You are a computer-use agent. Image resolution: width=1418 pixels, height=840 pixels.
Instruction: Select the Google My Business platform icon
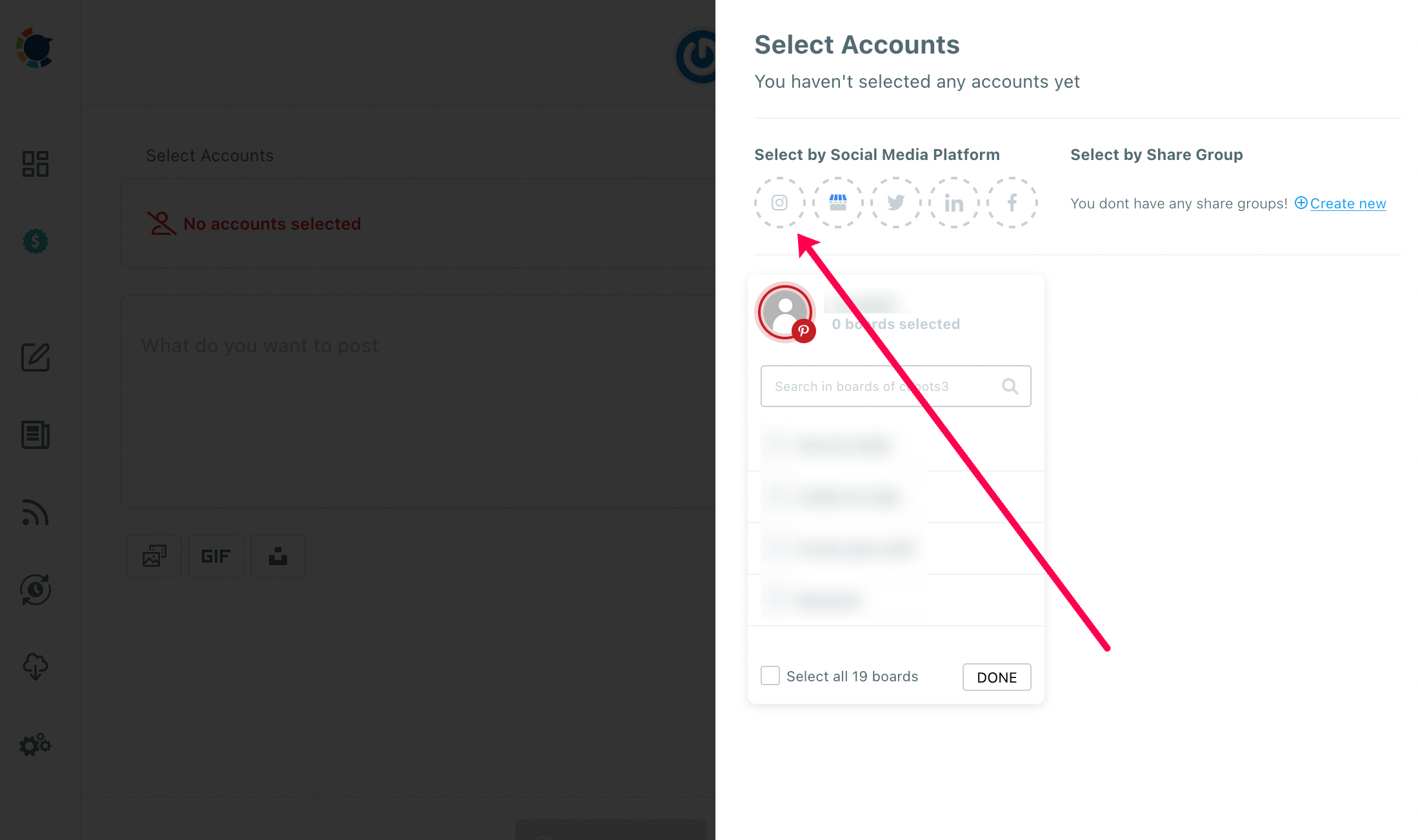[837, 203]
